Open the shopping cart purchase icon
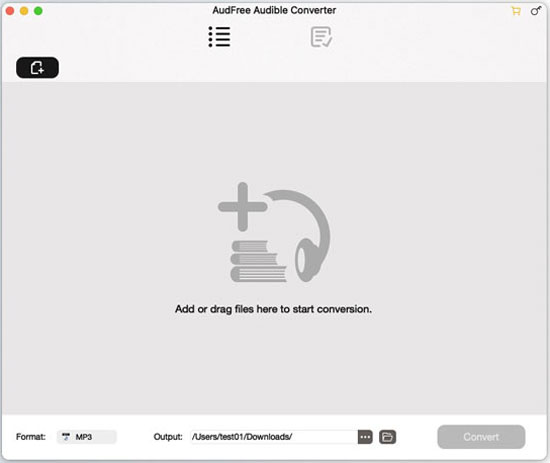 pyautogui.click(x=516, y=11)
